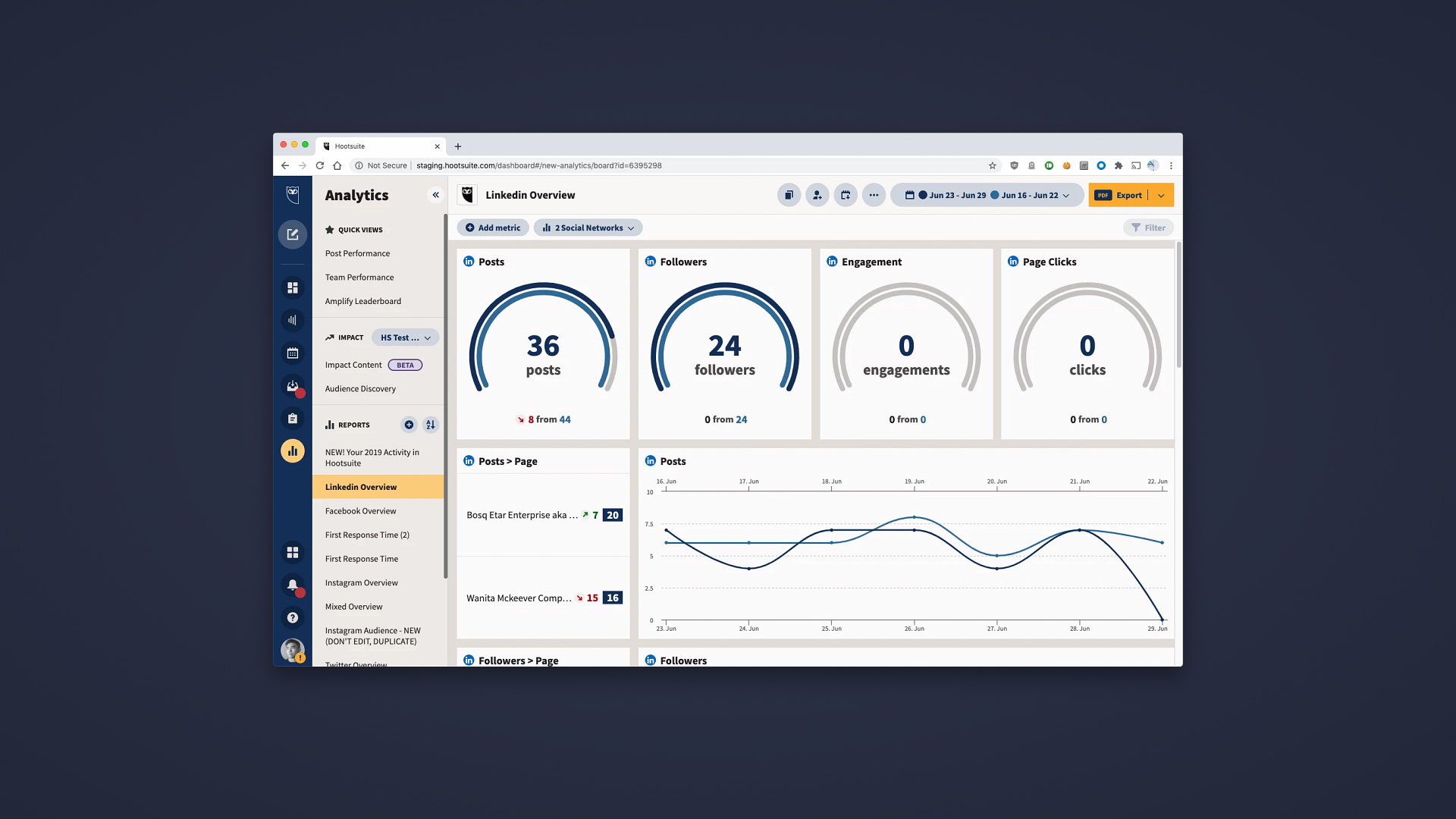This screenshot has width=1456, height=819.
Task: Open the Assignments clipboard icon
Action: [293, 418]
